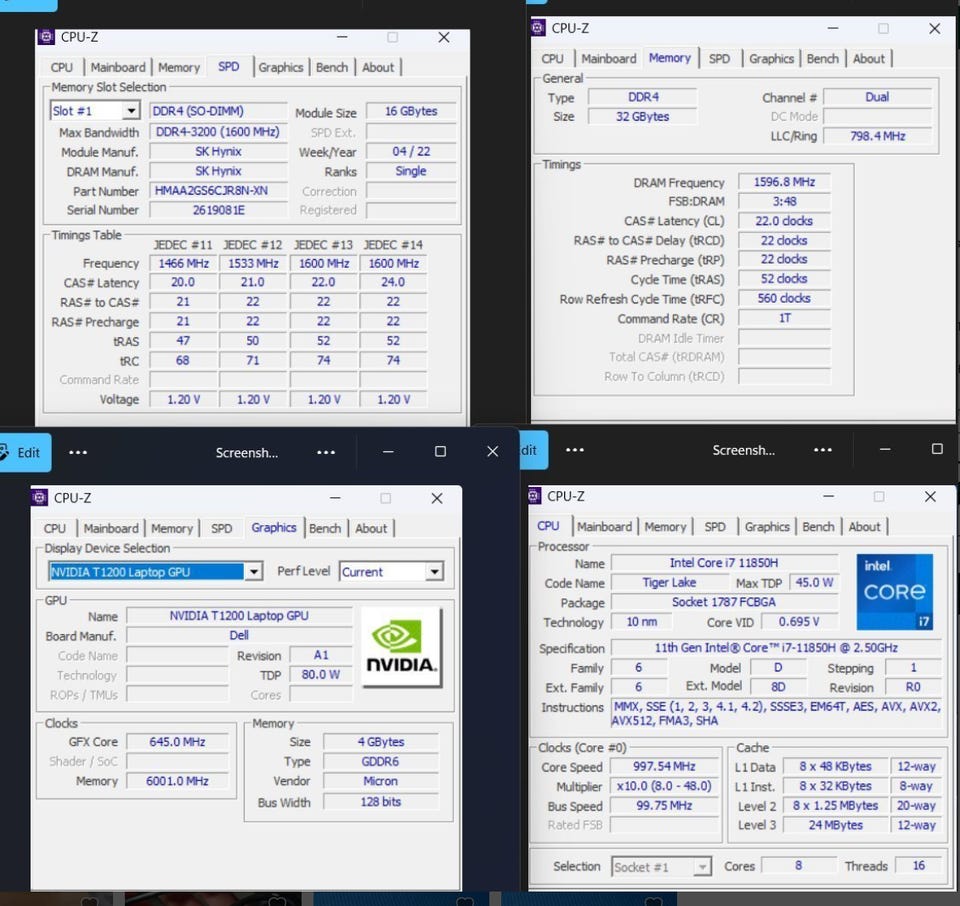The image size is (960, 906).
Task: Select the Graphics tab in the SPD window
Action: 280,67
